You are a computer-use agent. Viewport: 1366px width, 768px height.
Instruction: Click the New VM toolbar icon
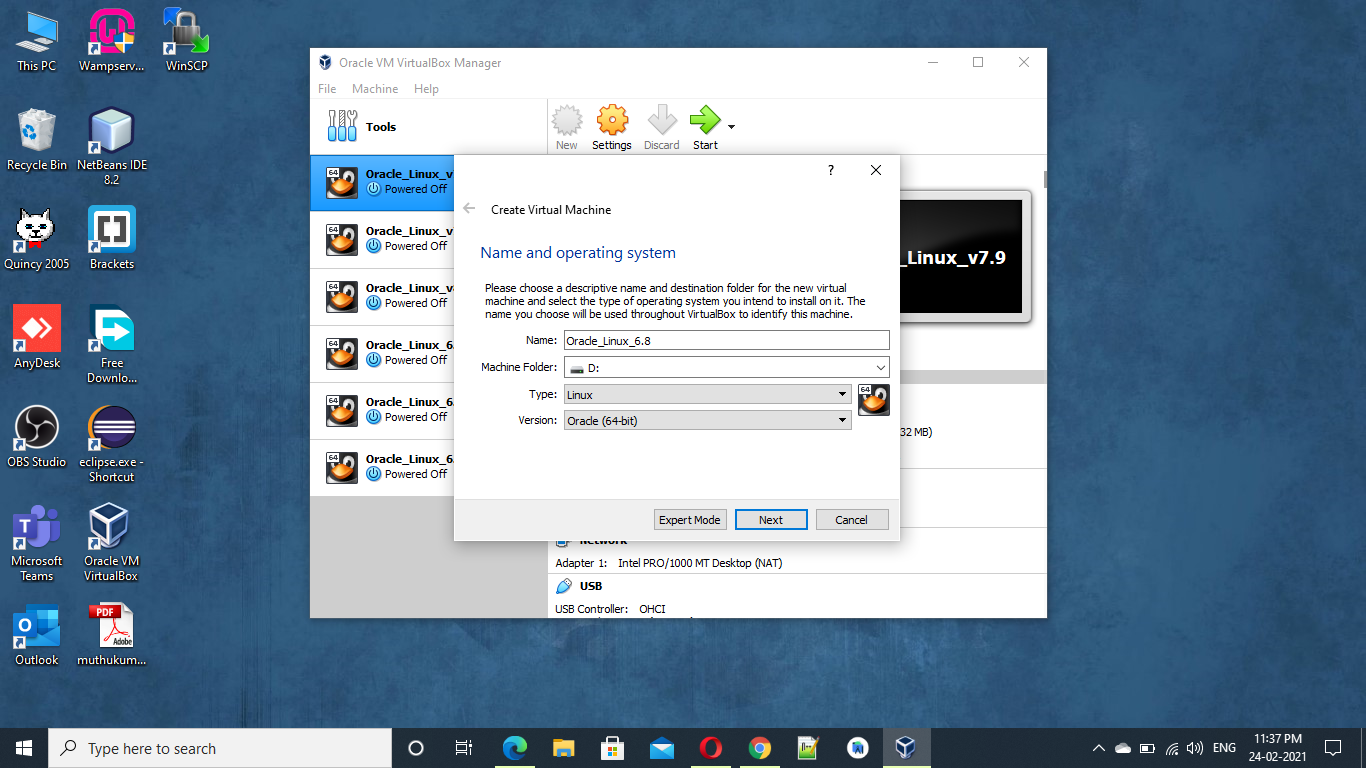(567, 128)
